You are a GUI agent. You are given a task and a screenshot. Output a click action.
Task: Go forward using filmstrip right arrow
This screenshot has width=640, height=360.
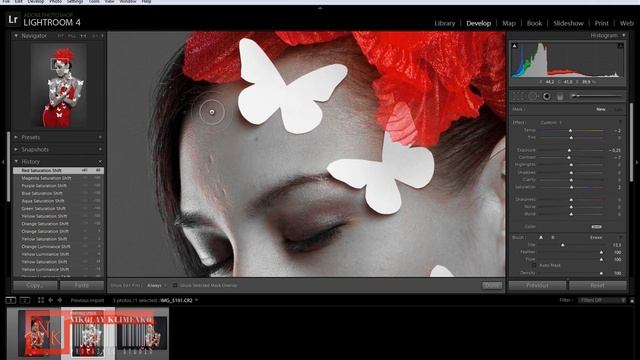(x=60, y=300)
